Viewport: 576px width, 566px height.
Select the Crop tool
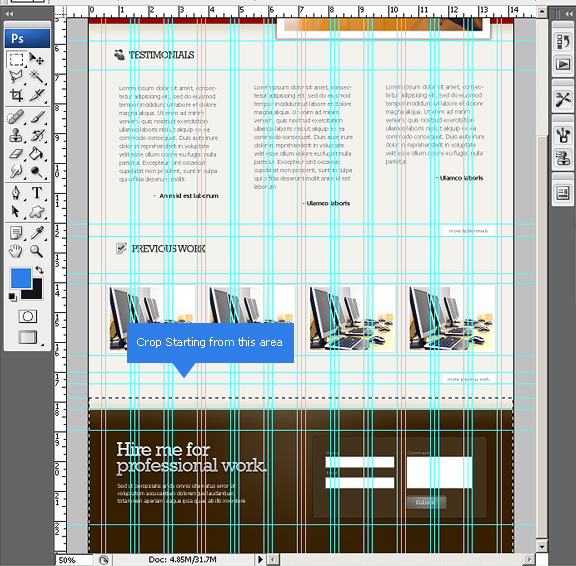point(16,95)
